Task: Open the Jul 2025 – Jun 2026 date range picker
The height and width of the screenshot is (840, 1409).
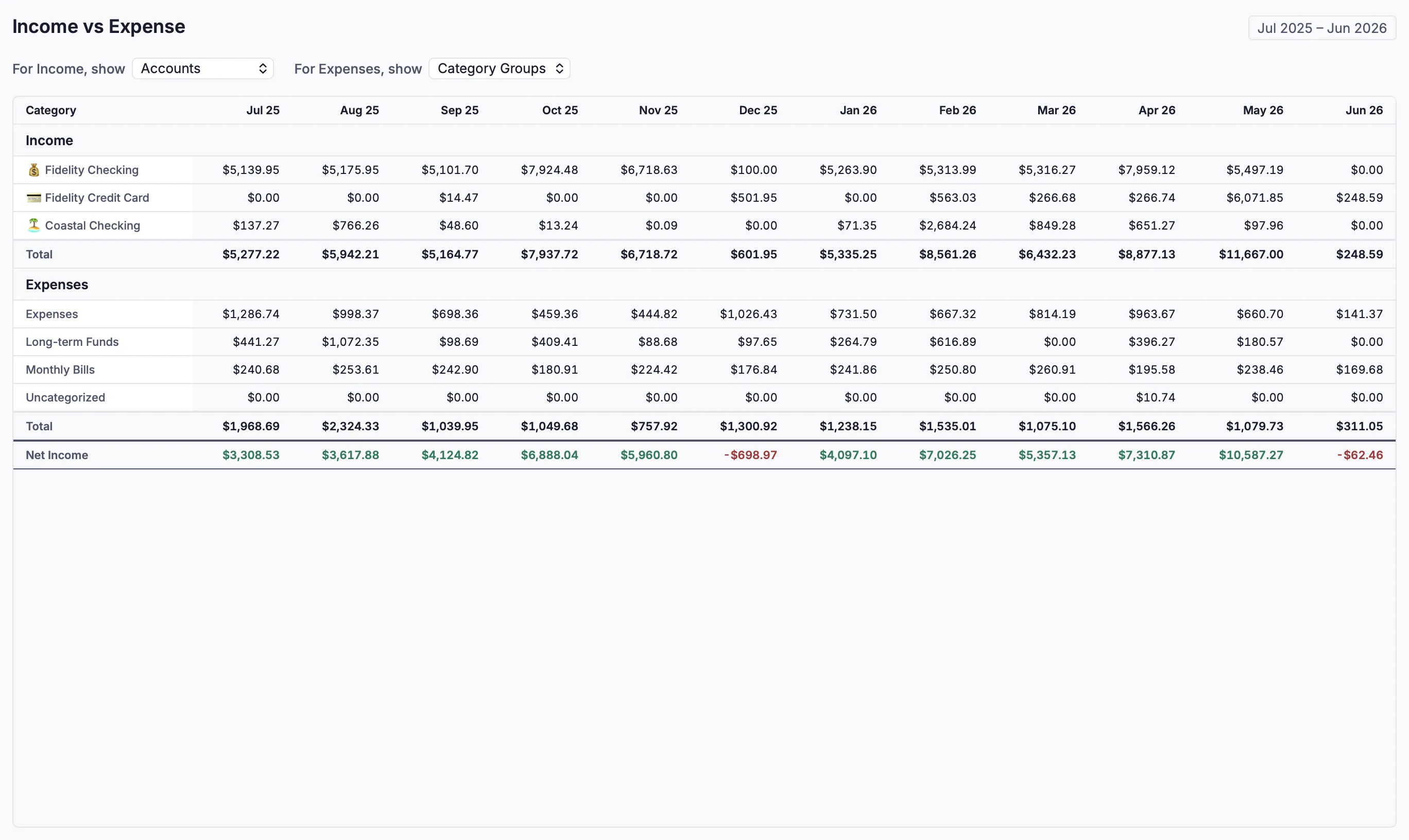Action: pos(1322,28)
